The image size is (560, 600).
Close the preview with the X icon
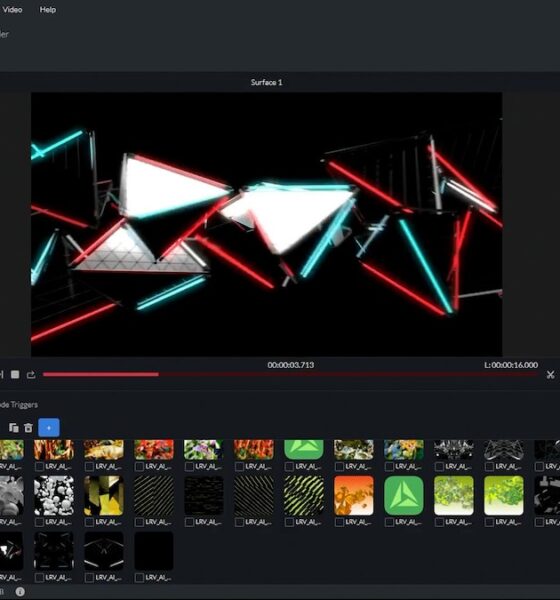[x=550, y=375]
